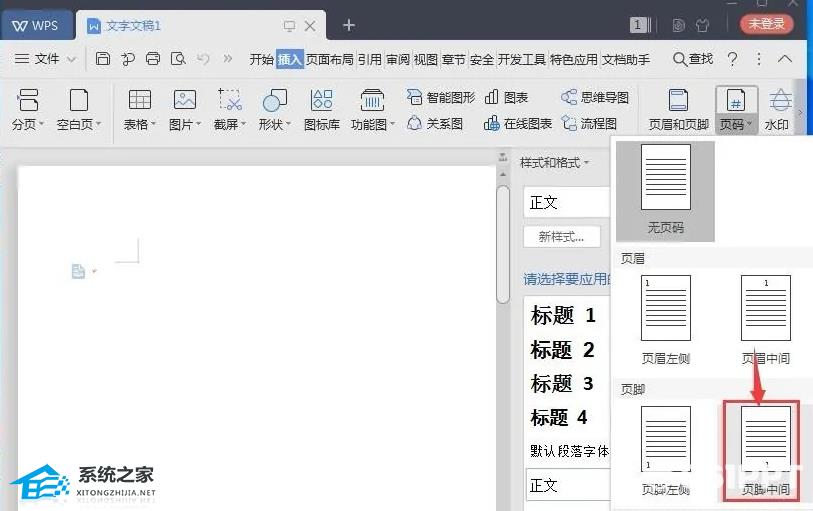Switch to the 安全 ribbon tab
Screen dimensions: 813x511
tap(482, 59)
